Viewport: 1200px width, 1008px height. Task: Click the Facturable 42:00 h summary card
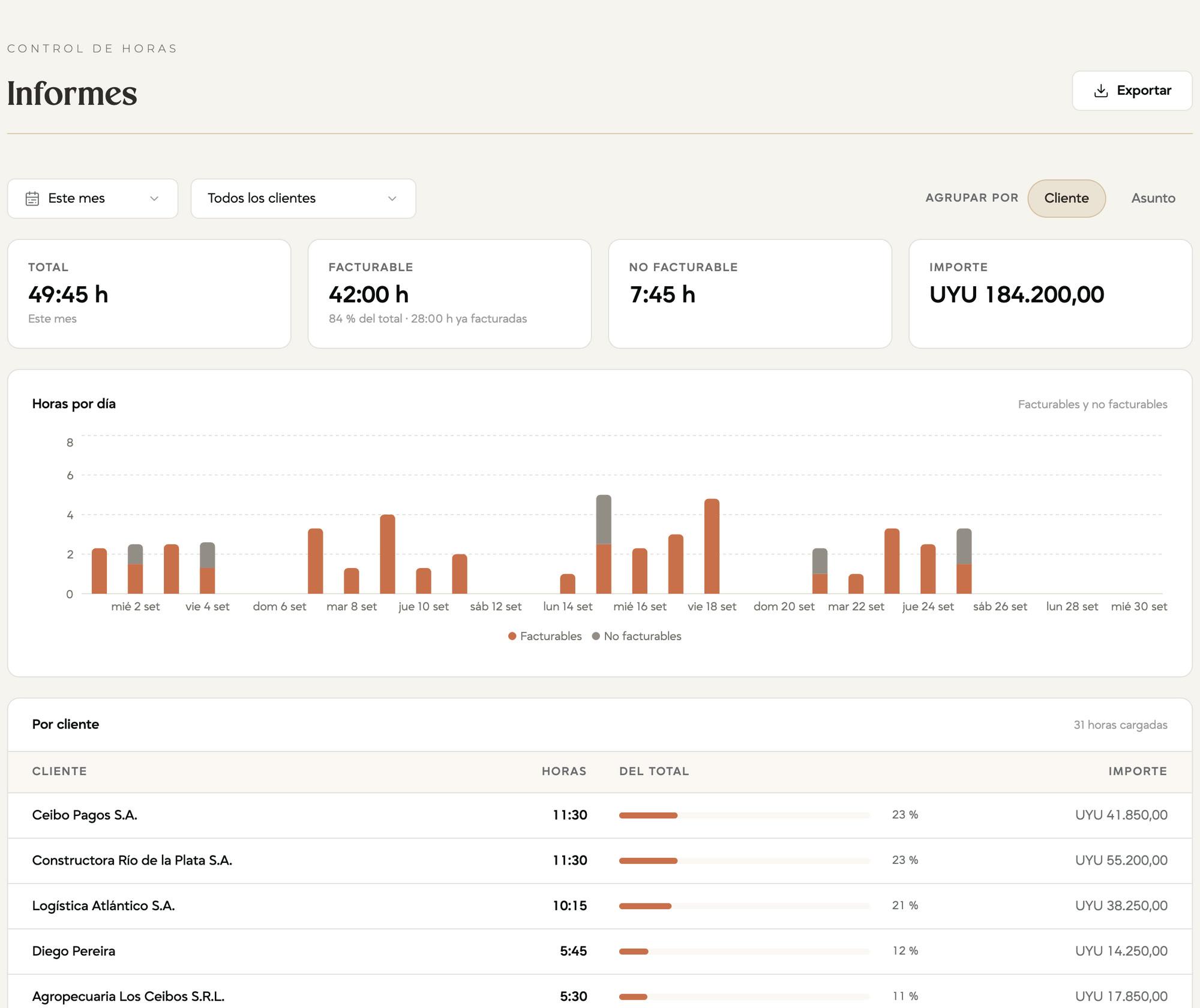click(x=449, y=294)
